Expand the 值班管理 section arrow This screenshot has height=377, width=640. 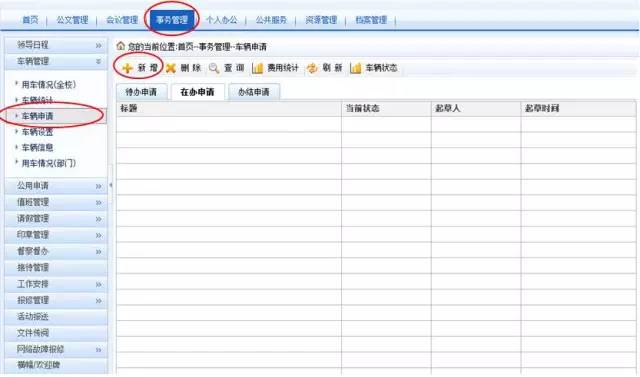pyautogui.click(x=98, y=203)
